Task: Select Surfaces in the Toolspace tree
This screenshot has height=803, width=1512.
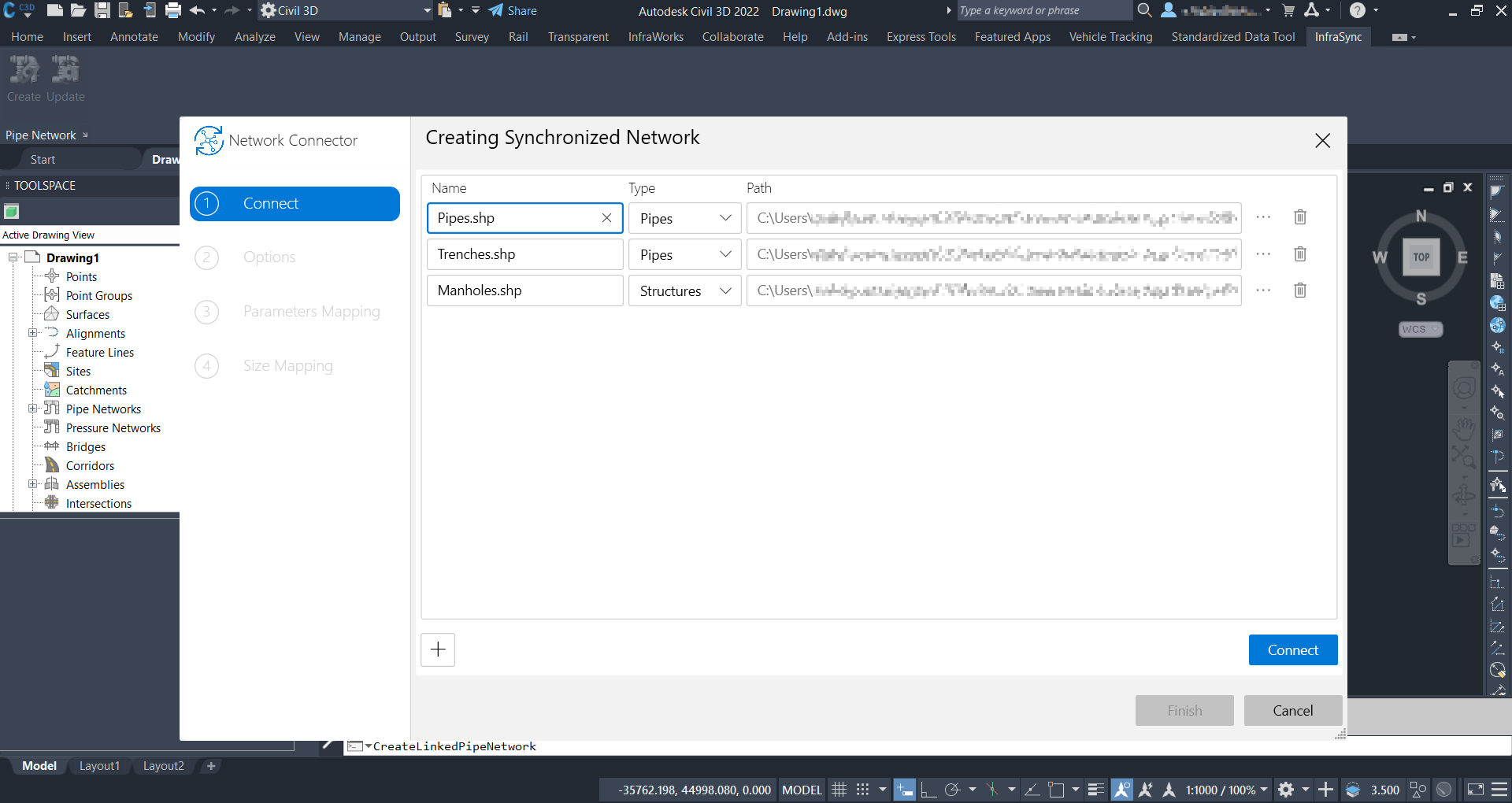Action: coord(87,314)
